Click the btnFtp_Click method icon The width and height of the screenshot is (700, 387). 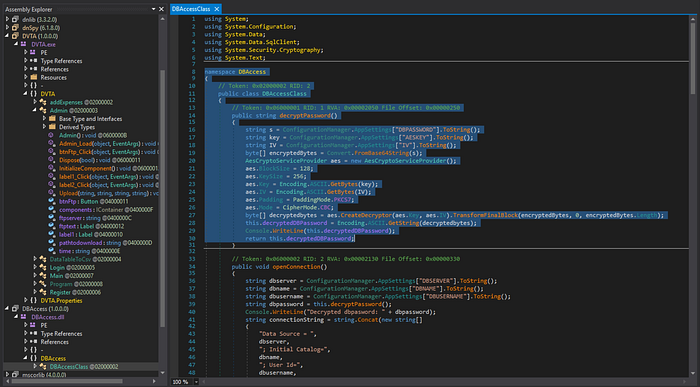pos(51,152)
